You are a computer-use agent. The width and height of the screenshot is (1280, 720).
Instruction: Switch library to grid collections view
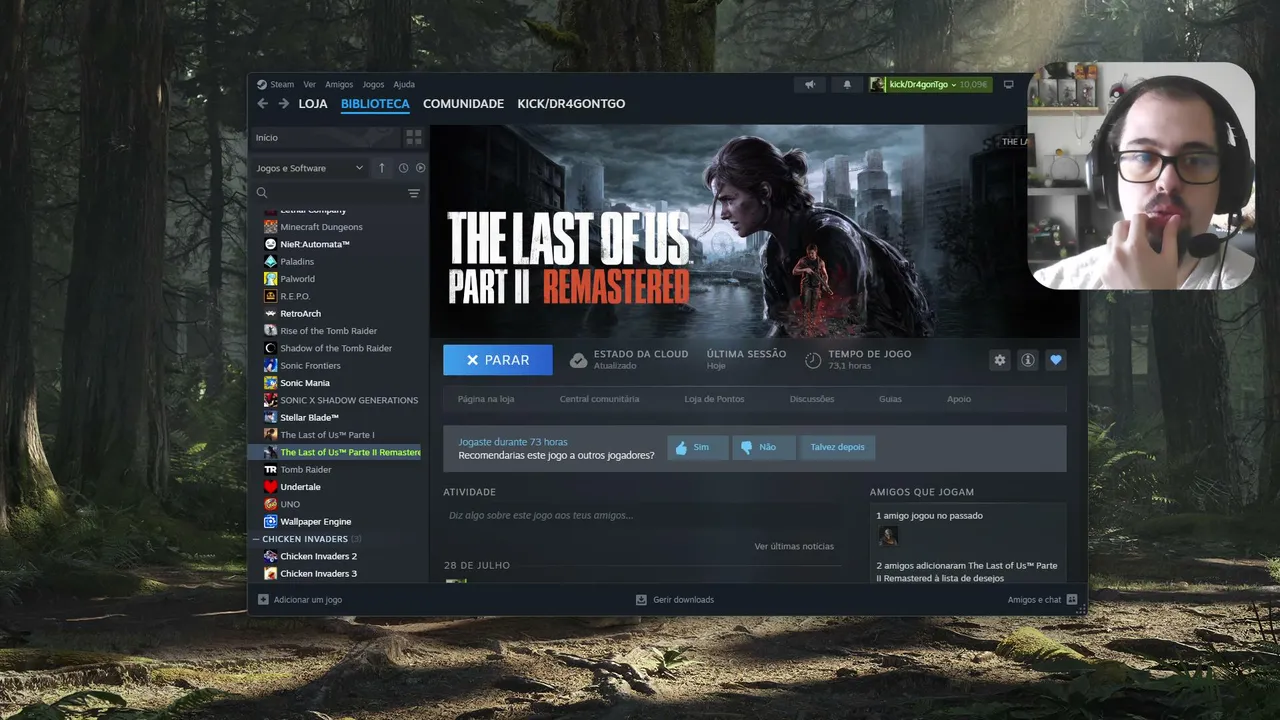pyautogui.click(x=413, y=137)
